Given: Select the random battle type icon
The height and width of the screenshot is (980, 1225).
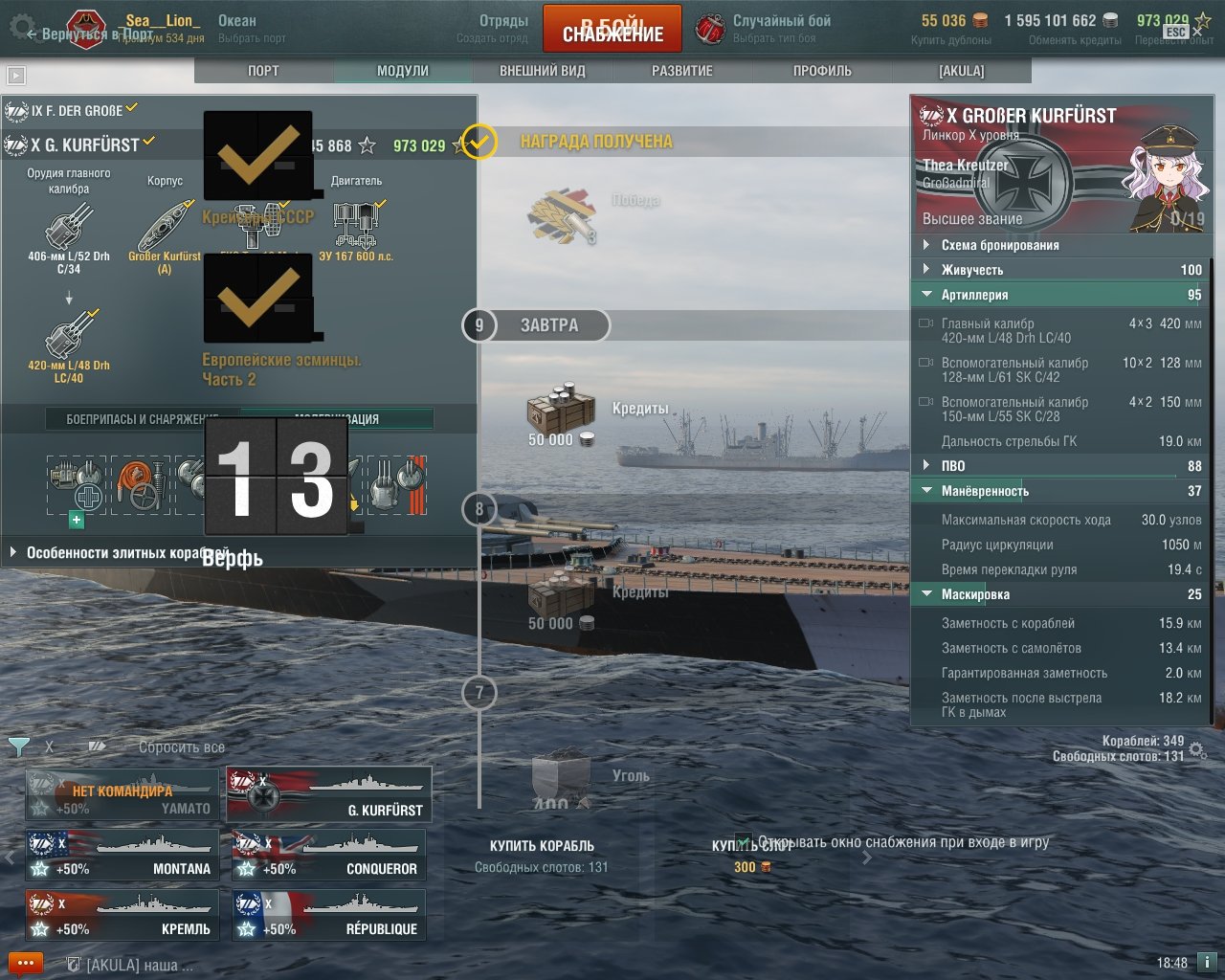Looking at the screenshot, I should tap(710, 29).
